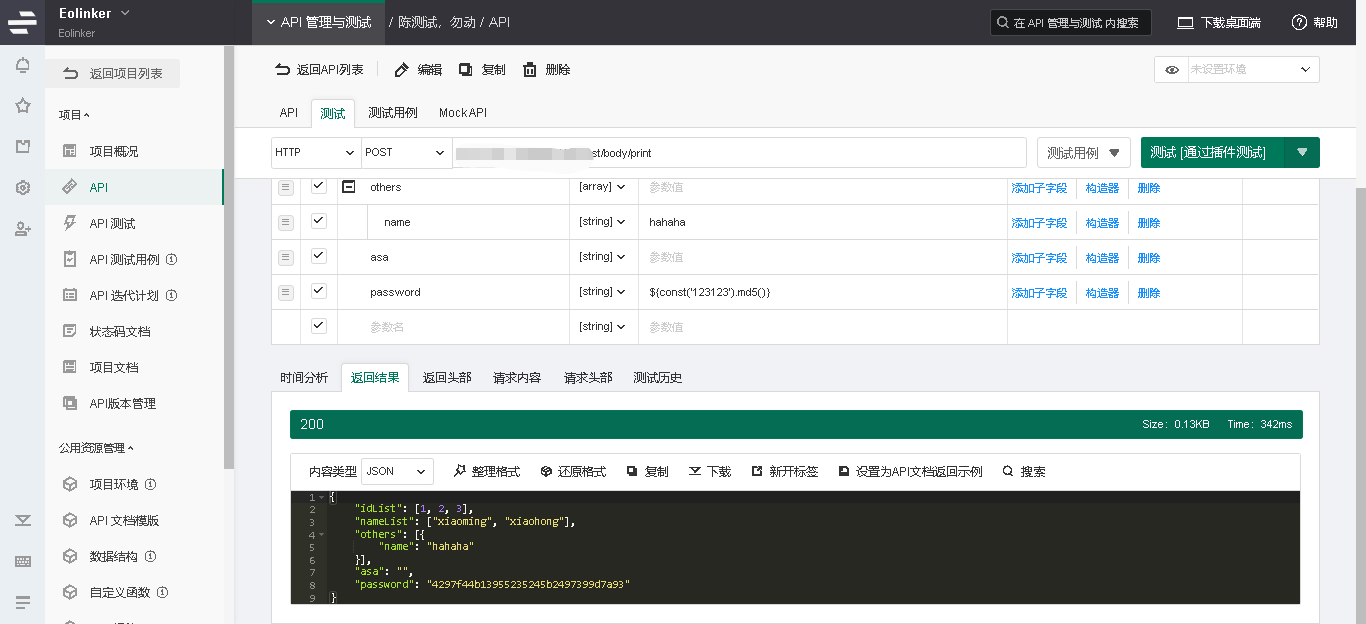Uncheck the checkbox in the others row

coord(319,186)
